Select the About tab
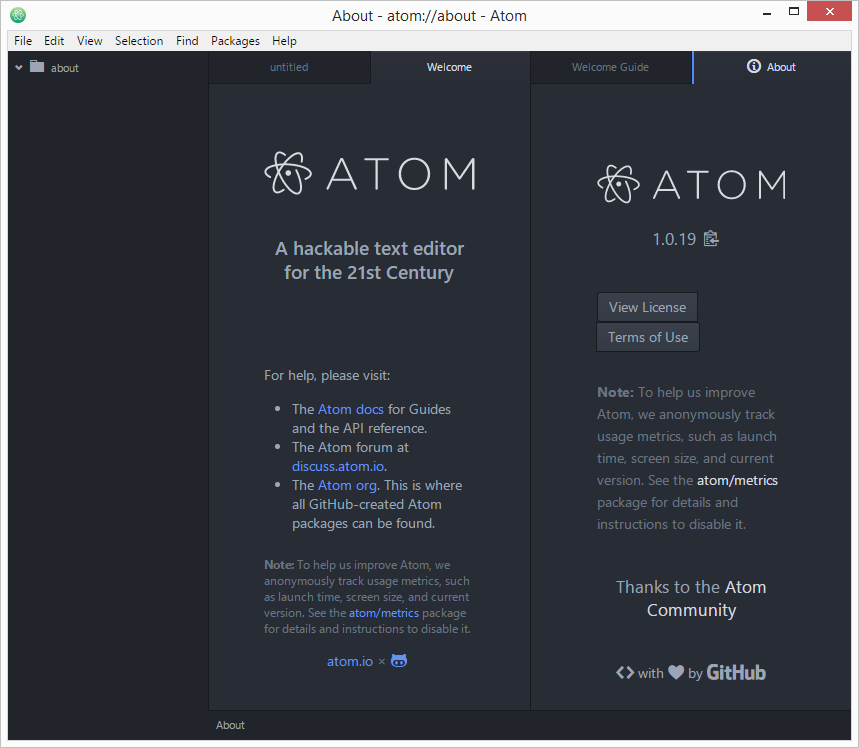The image size is (859, 748). 771,67
